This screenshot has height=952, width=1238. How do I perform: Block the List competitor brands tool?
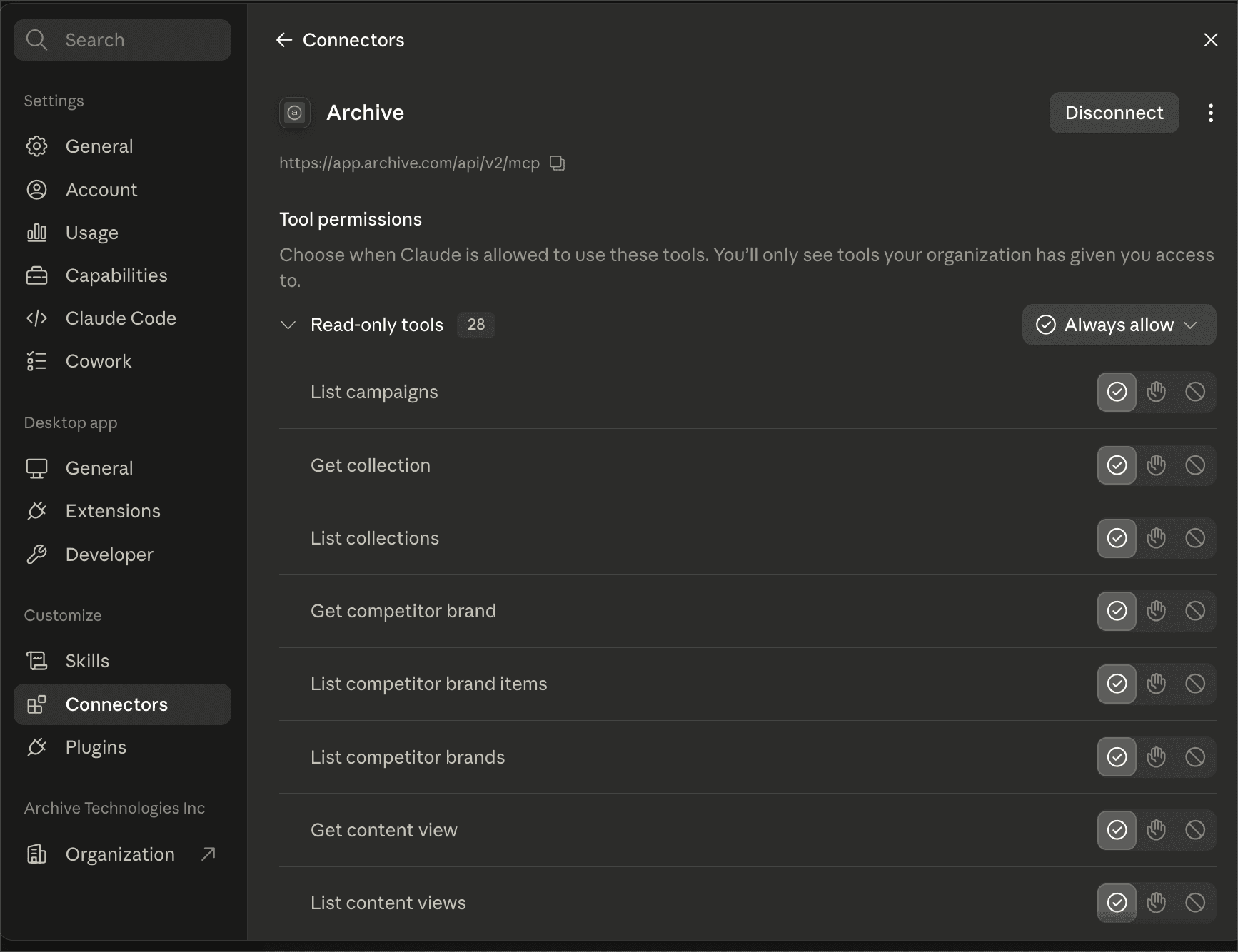(1195, 757)
